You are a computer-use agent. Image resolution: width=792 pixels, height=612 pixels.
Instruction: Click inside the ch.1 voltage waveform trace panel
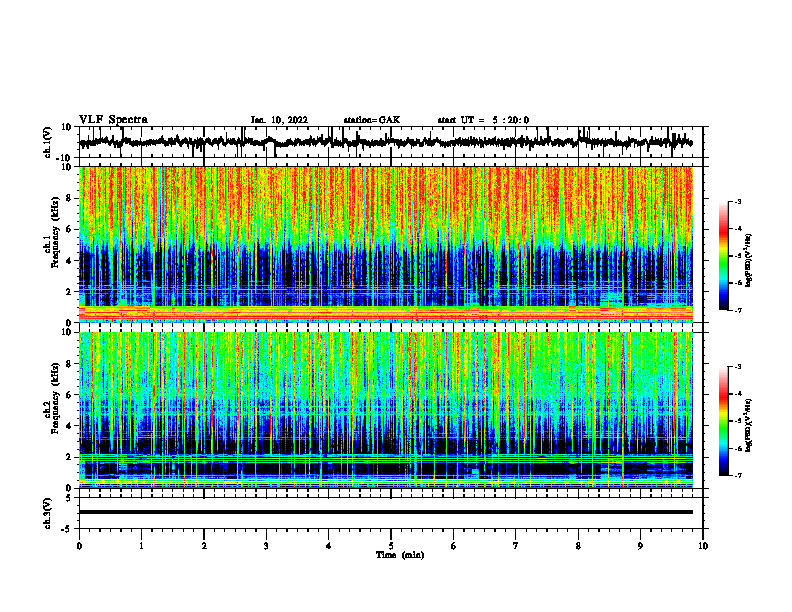[391, 142]
